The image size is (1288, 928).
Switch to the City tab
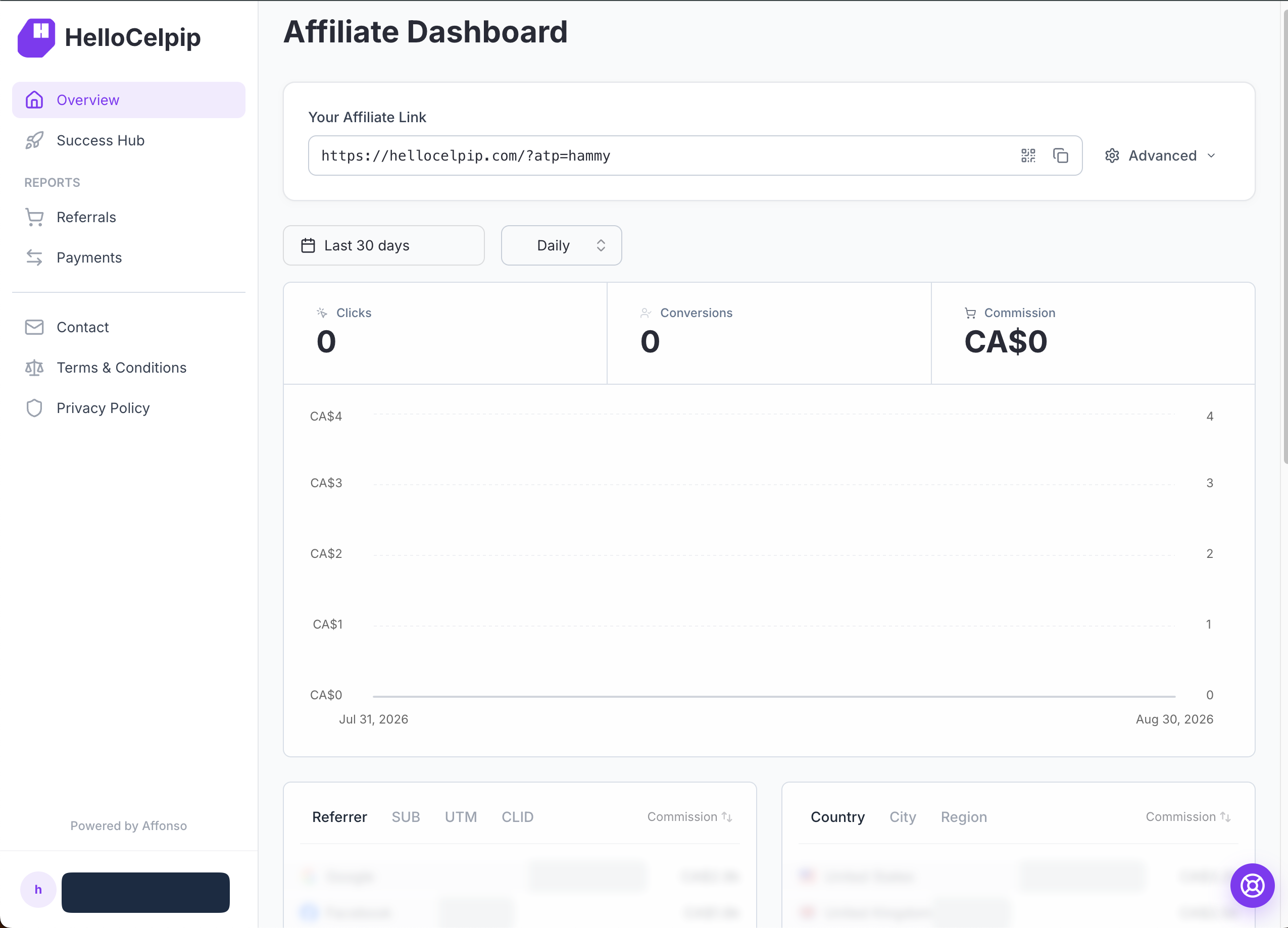(x=903, y=817)
